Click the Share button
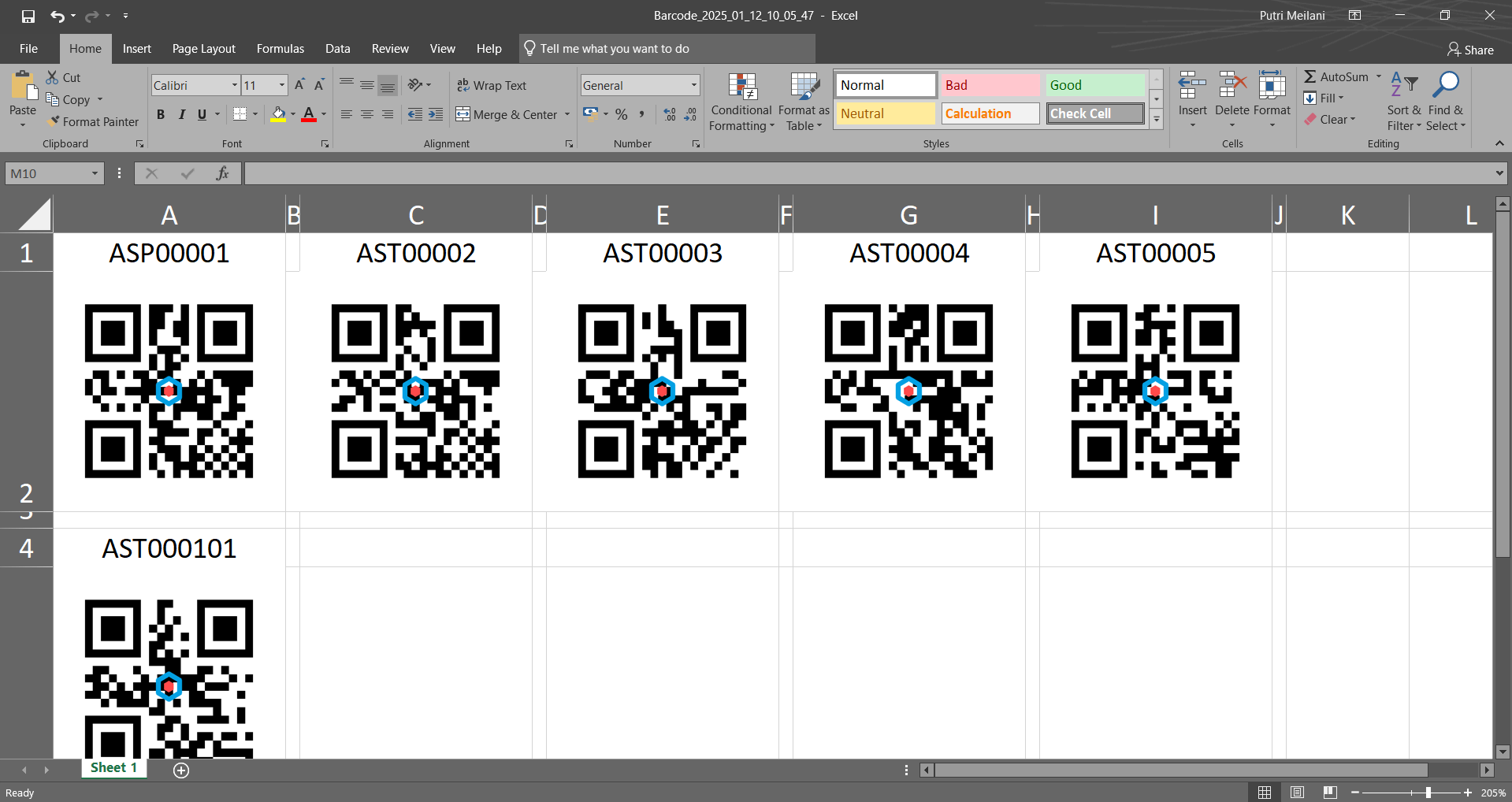Screen dimensions: 1512x802 [x=1470, y=50]
